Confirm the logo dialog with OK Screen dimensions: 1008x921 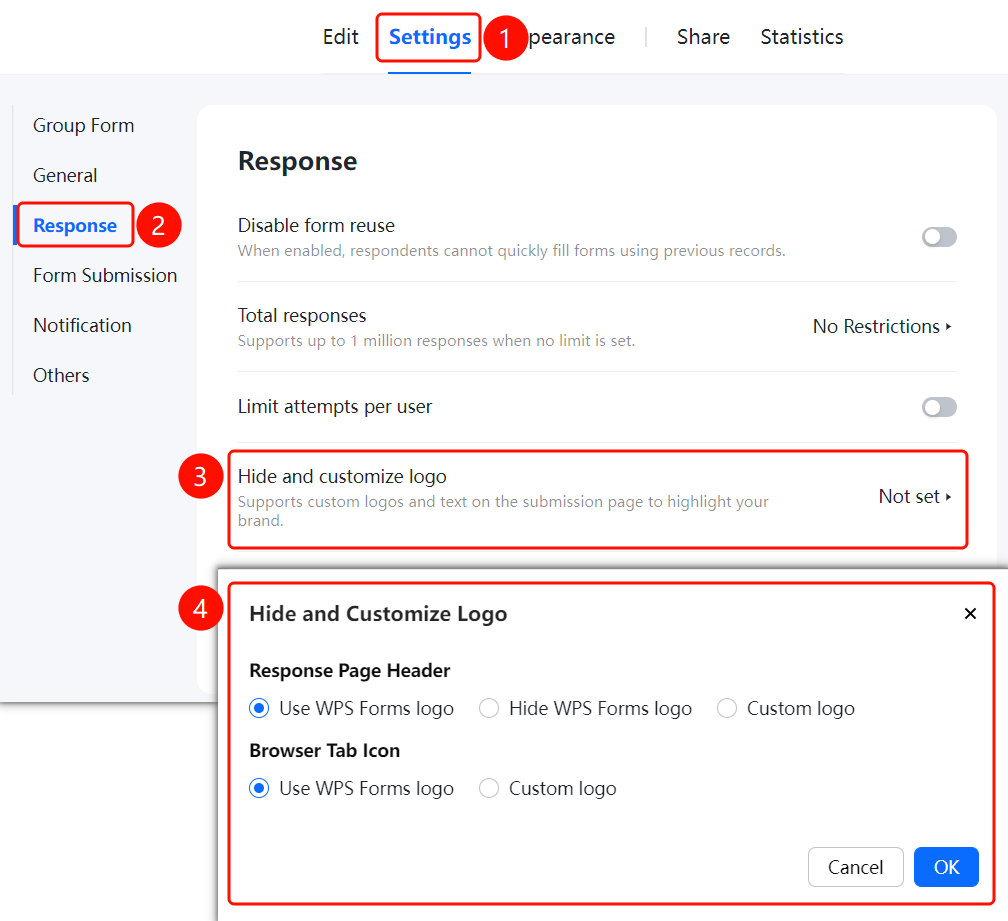[946, 867]
